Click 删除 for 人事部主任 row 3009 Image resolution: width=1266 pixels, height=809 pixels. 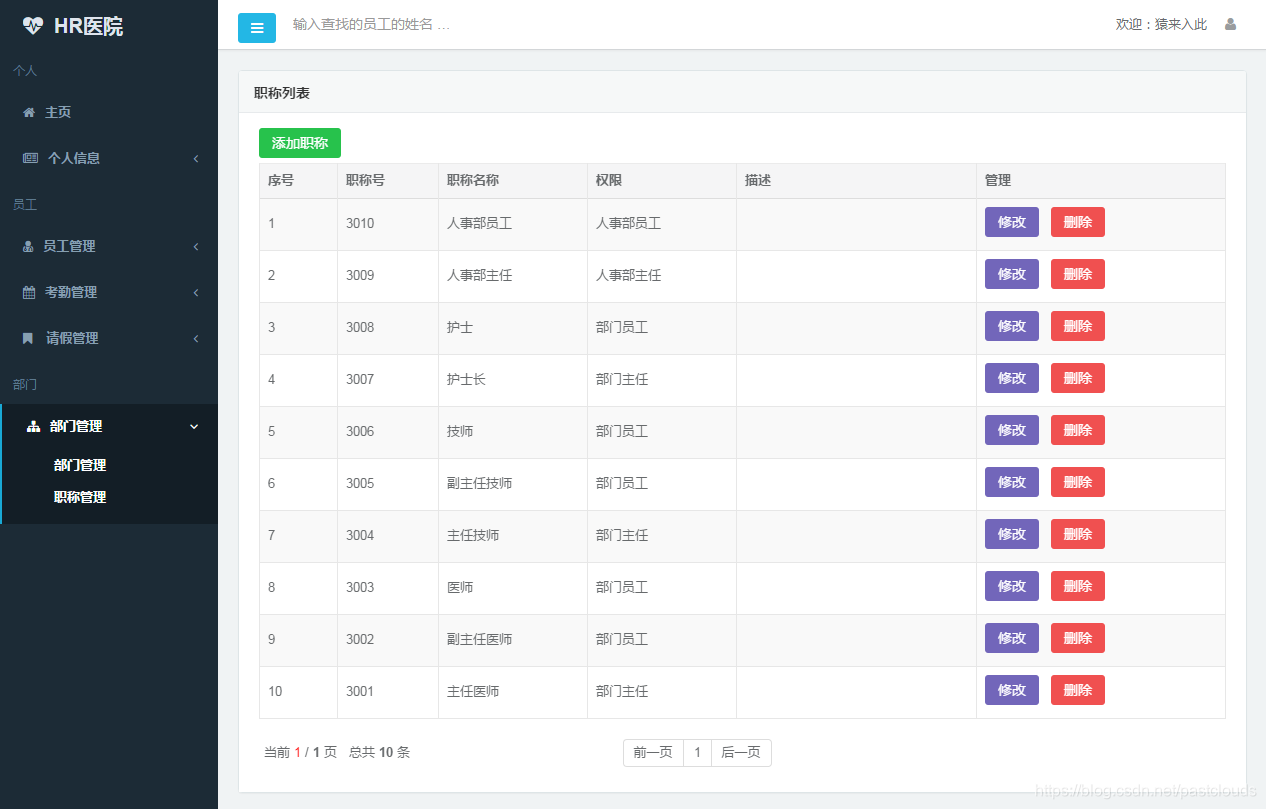1078,274
